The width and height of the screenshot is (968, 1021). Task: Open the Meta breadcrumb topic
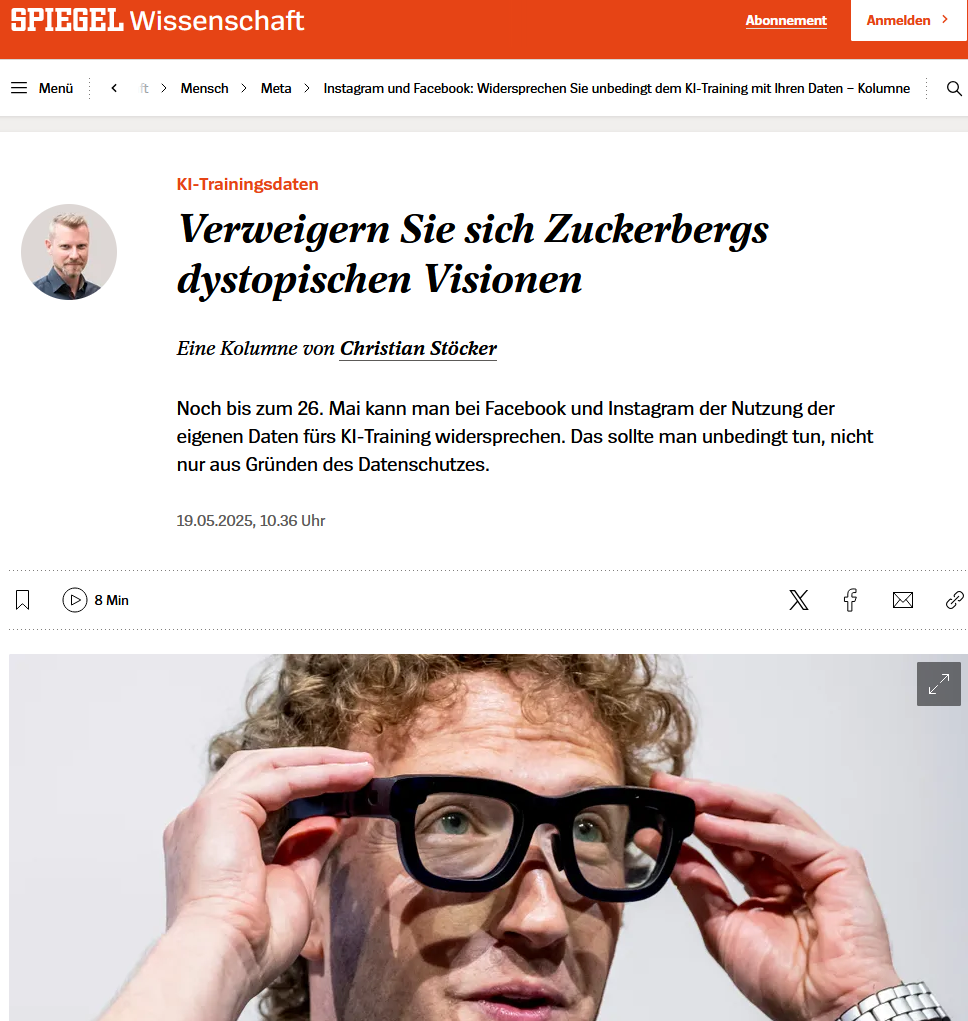click(276, 89)
